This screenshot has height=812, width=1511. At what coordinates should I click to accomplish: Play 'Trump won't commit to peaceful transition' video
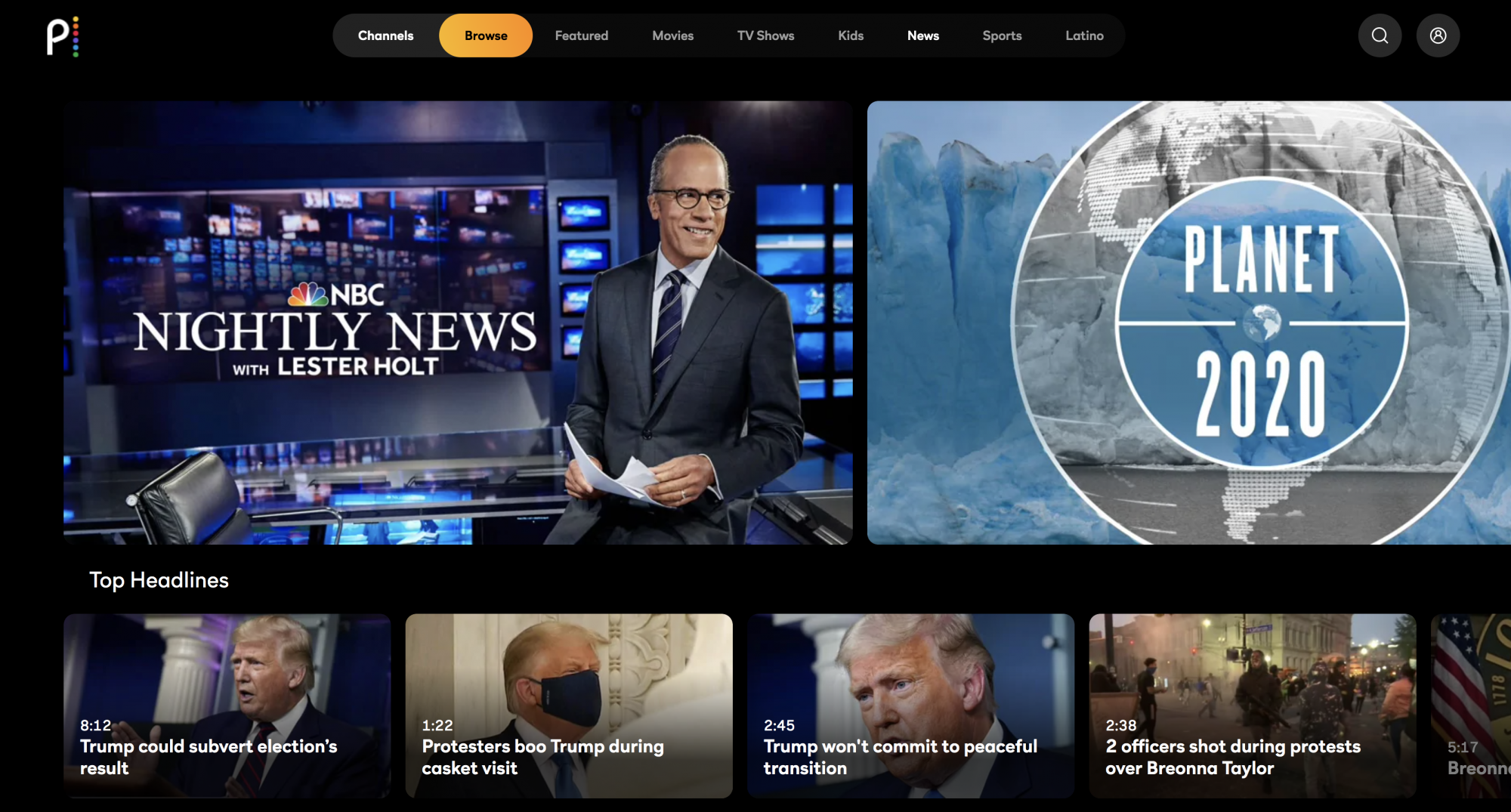910,705
